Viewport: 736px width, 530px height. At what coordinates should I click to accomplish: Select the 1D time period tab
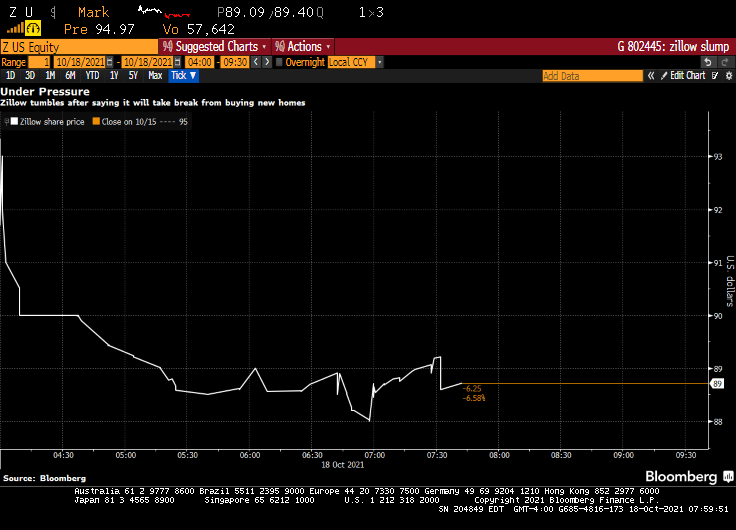click(x=10, y=76)
